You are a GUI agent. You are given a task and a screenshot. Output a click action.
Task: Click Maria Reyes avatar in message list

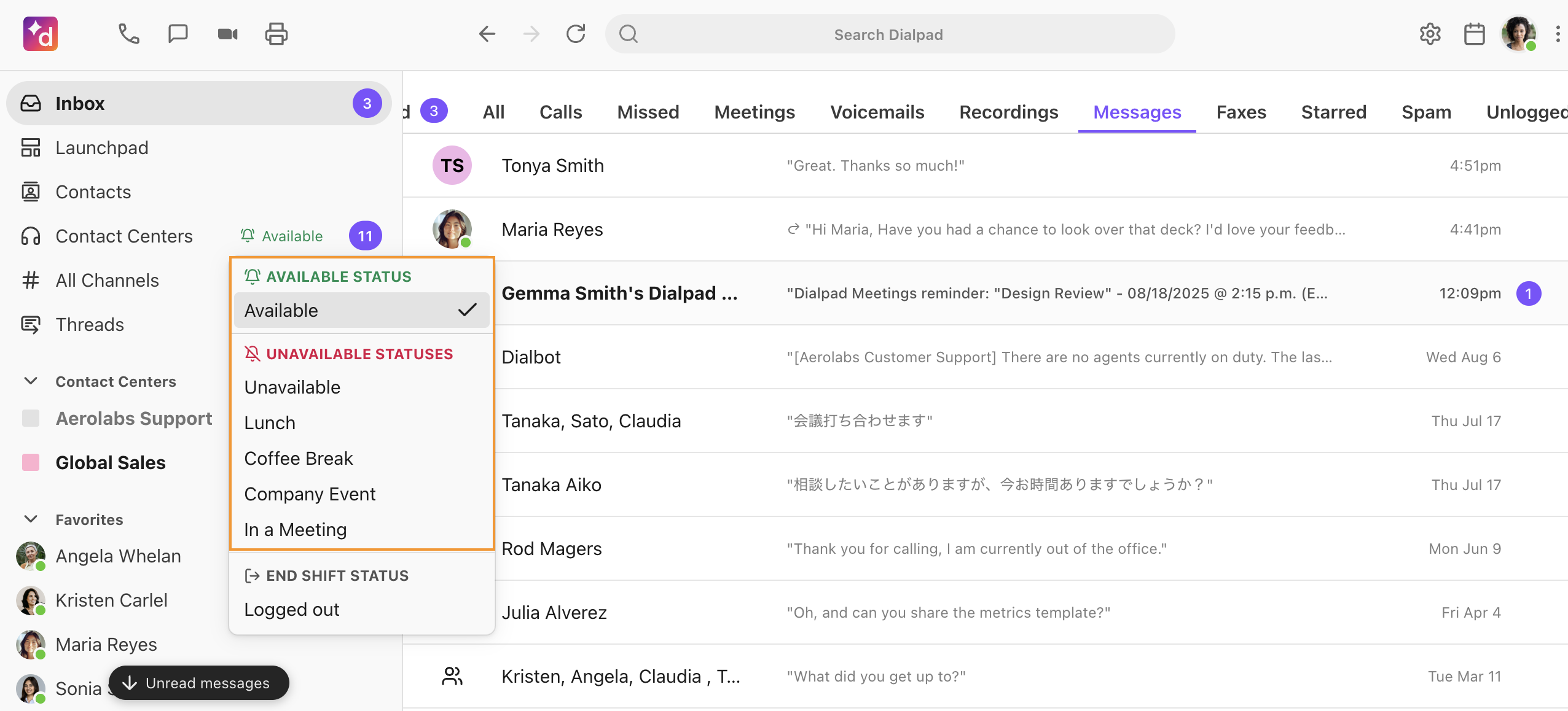pos(452,229)
